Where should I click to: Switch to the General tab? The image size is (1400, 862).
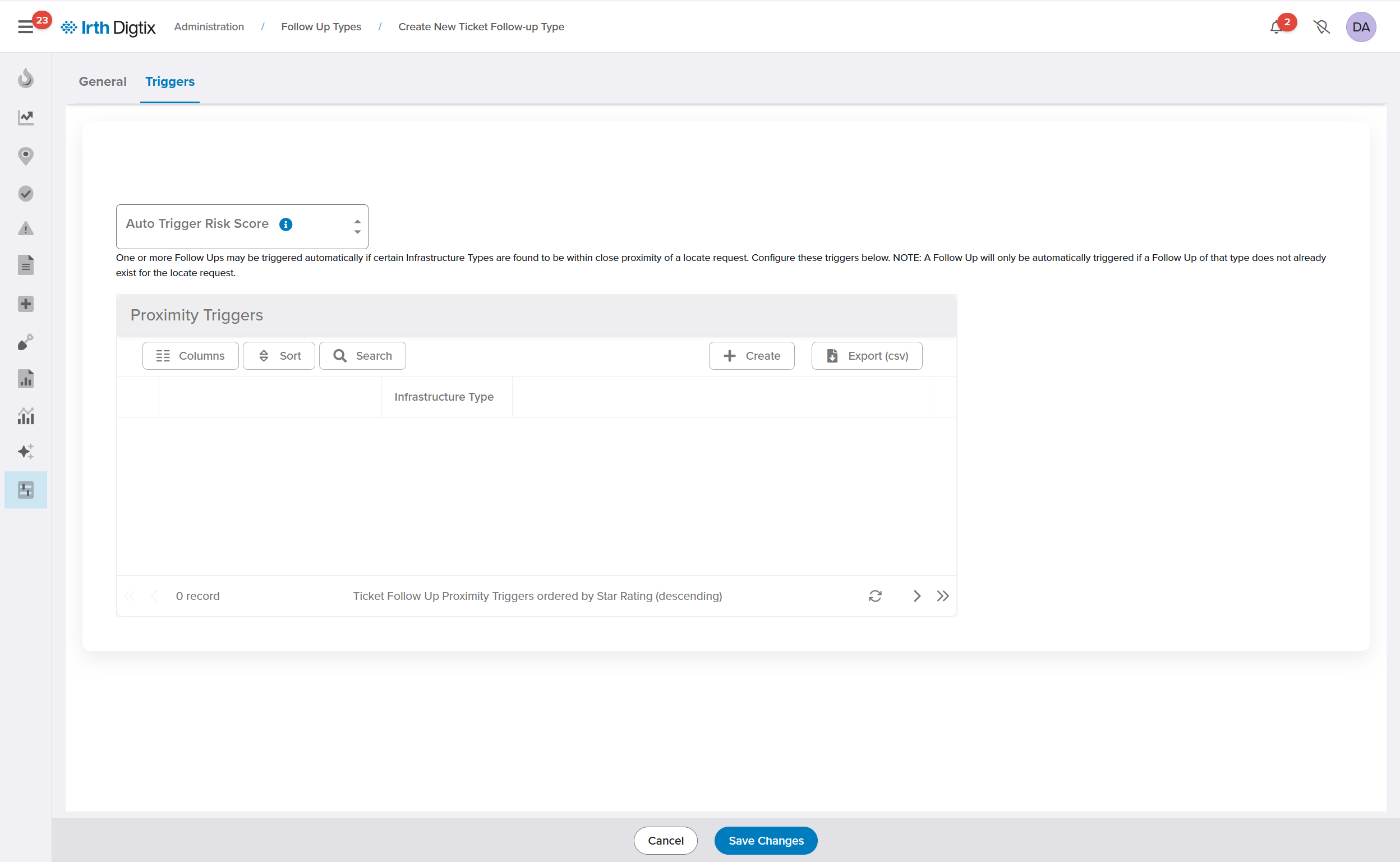point(103,81)
